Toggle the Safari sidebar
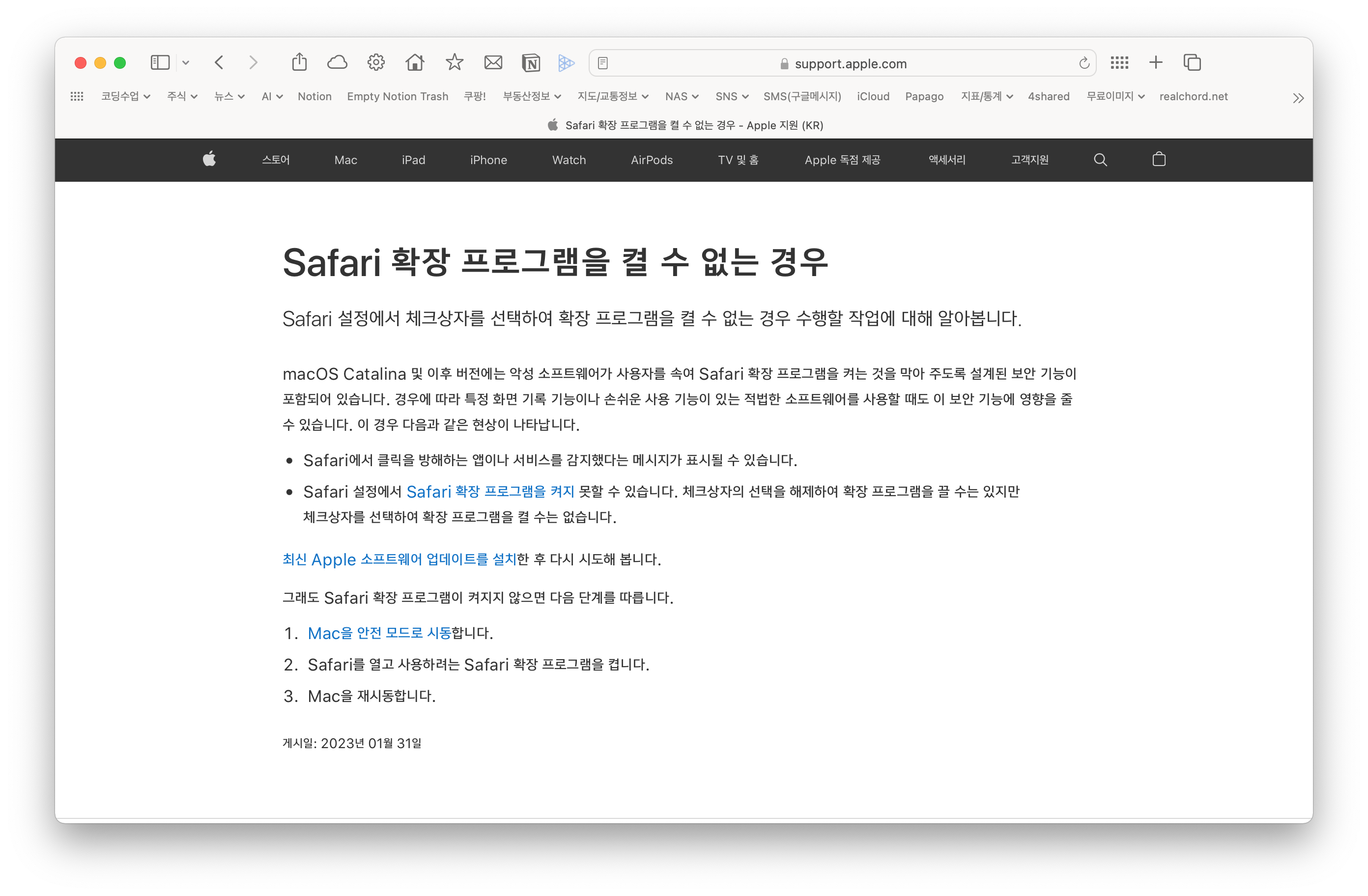The height and width of the screenshot is (896, 1368). click(160, 62)
